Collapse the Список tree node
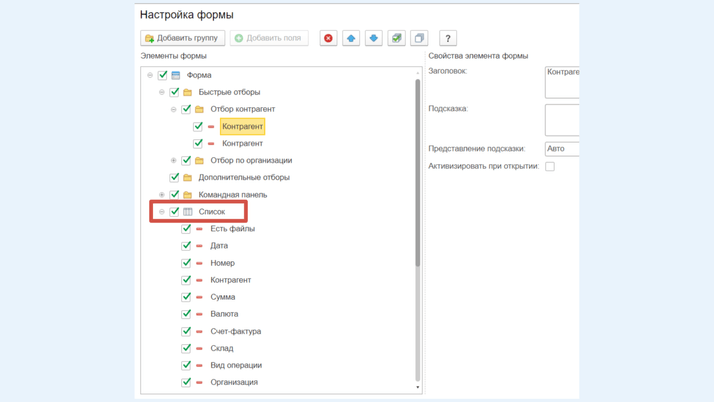 pos(162,212)
